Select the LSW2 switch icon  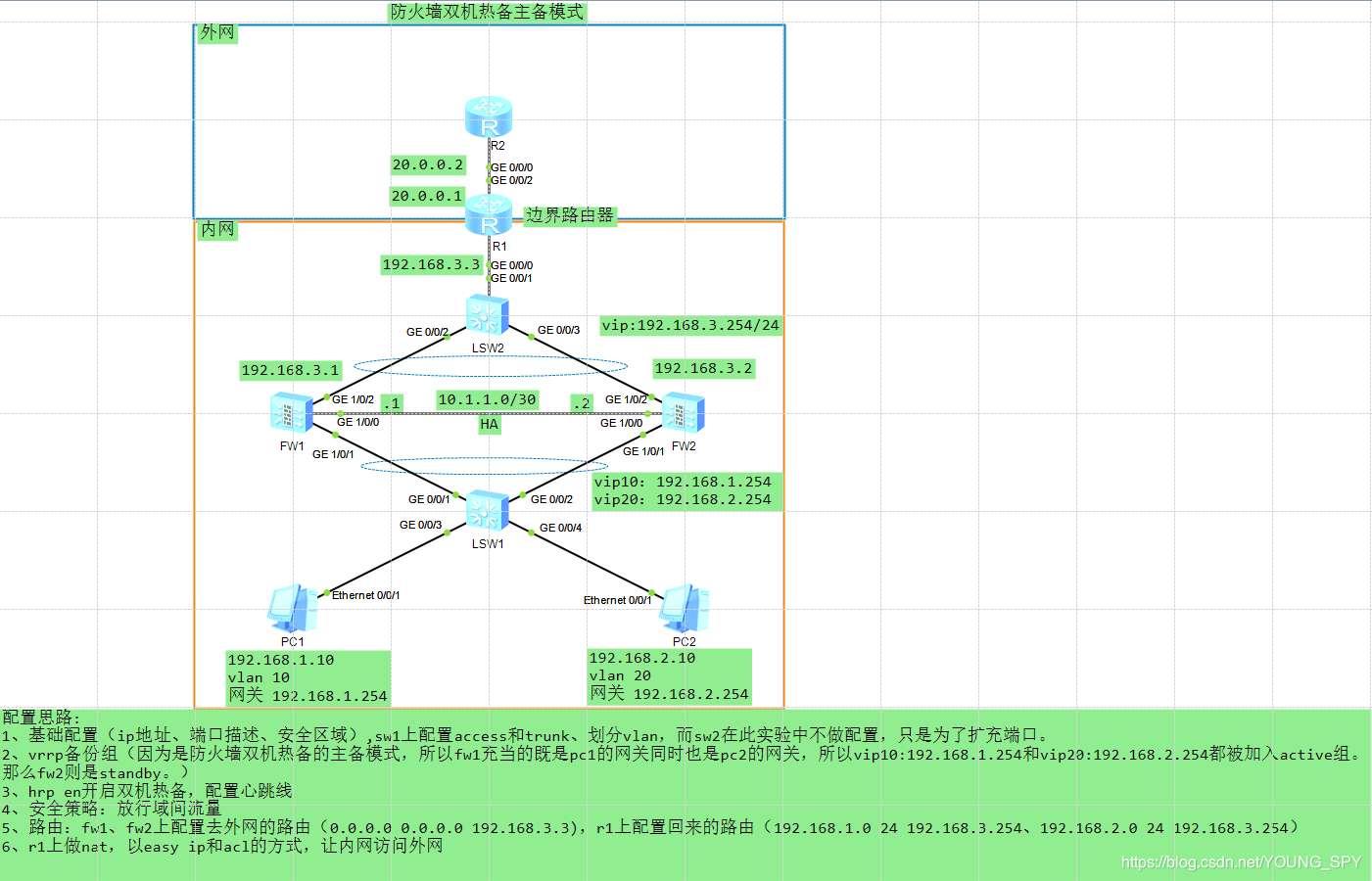pyautogui.click(x=488, y=315)
